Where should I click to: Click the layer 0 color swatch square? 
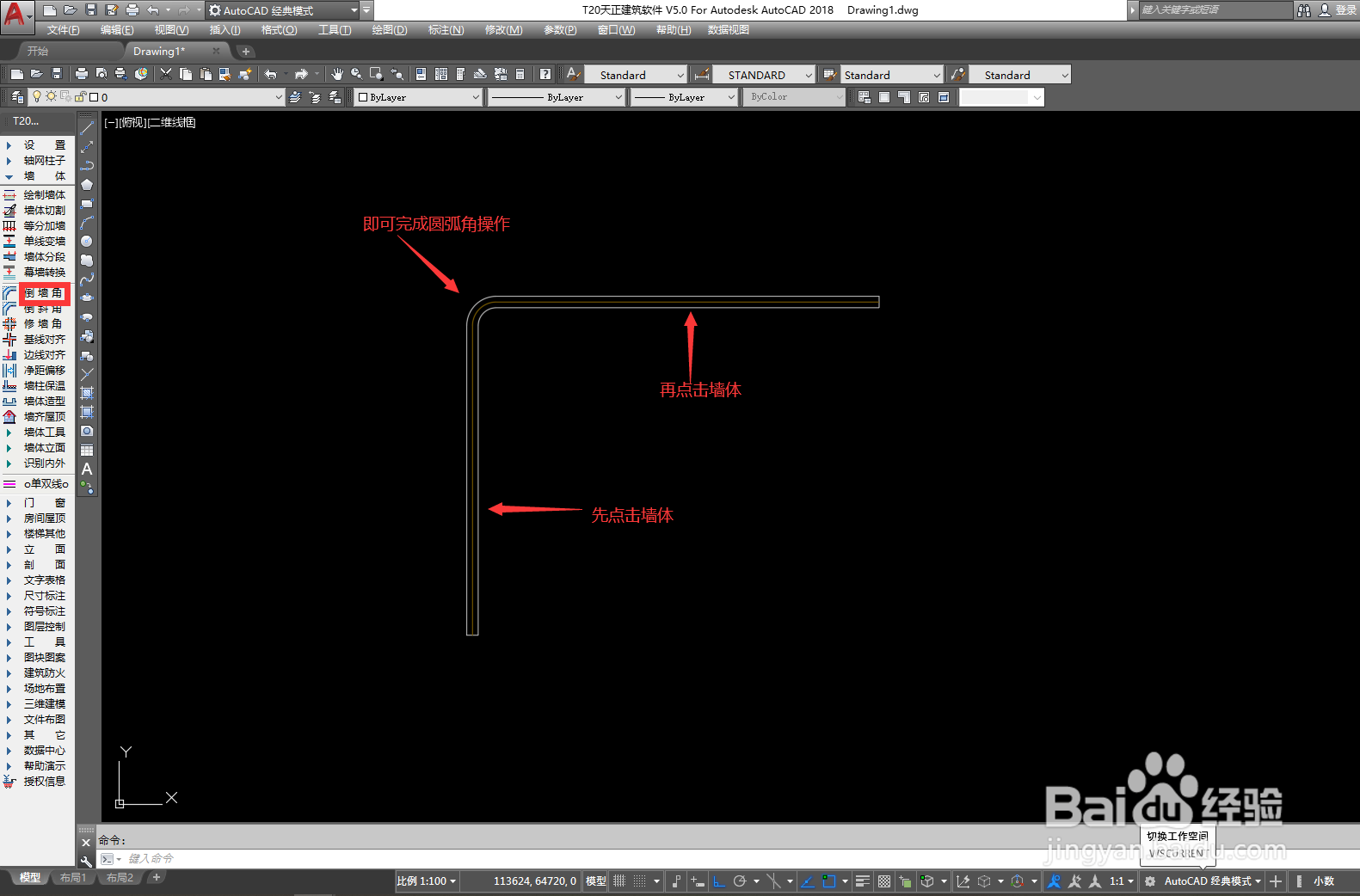coord(94,97)
